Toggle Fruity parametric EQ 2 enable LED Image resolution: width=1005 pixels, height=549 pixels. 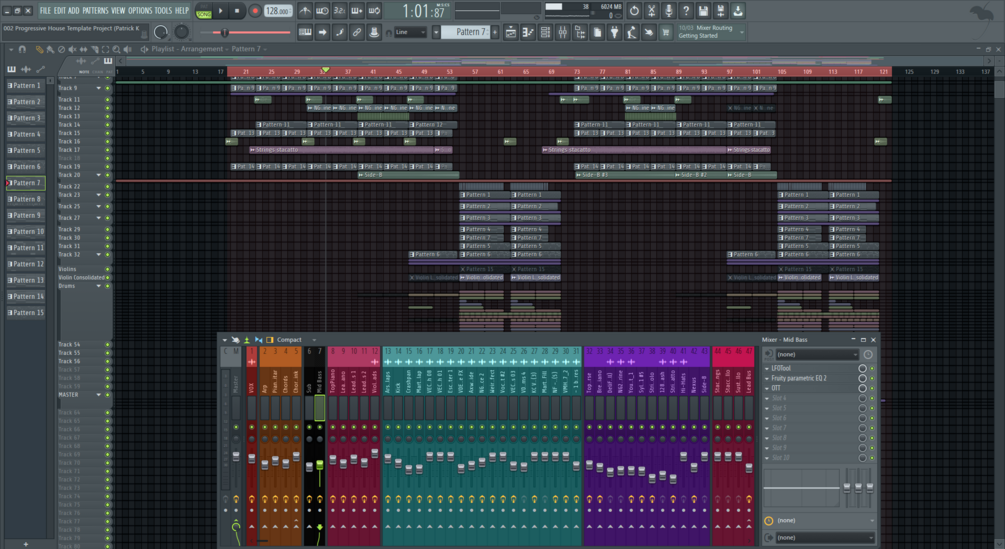coord(872,379)
